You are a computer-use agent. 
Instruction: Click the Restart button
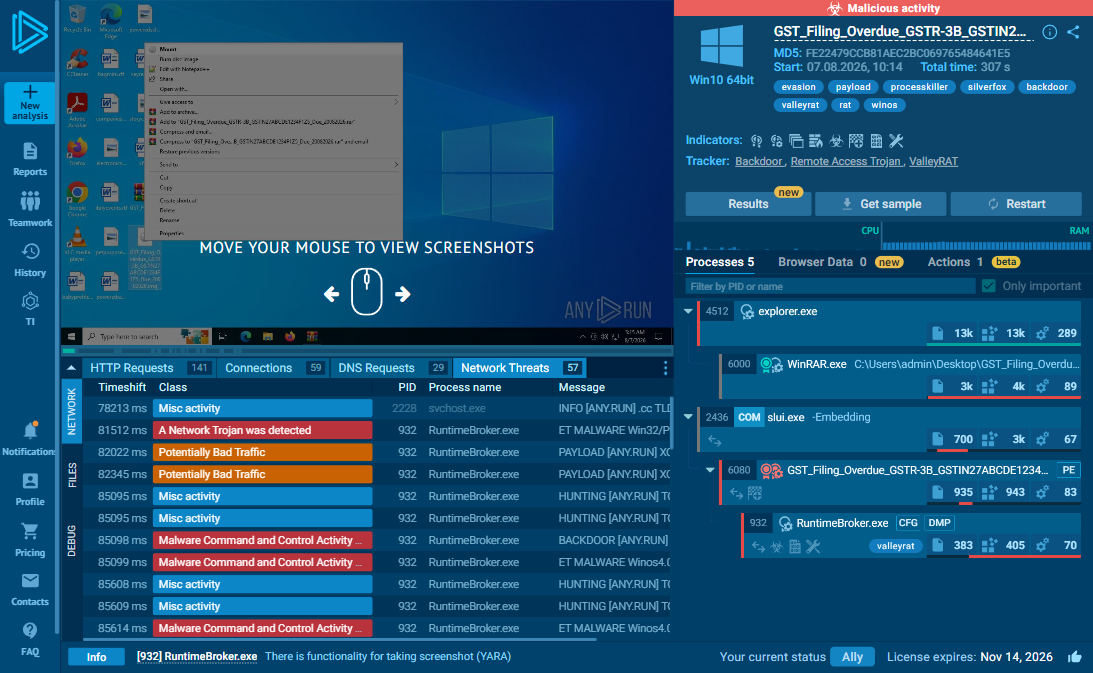(1016, 204)
